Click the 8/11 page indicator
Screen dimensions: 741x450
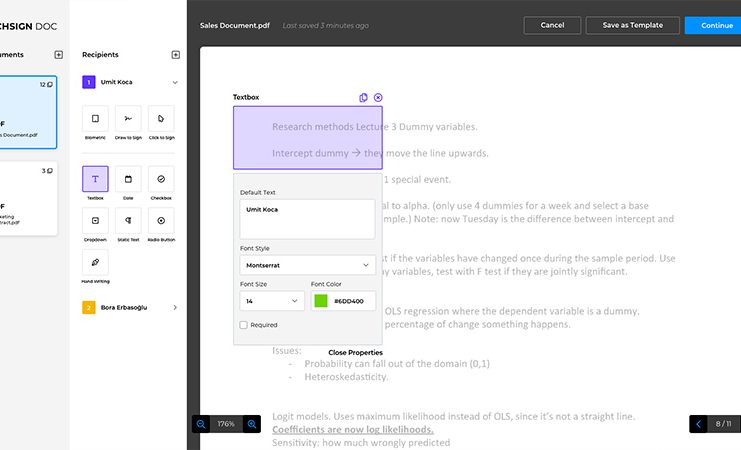723,424
